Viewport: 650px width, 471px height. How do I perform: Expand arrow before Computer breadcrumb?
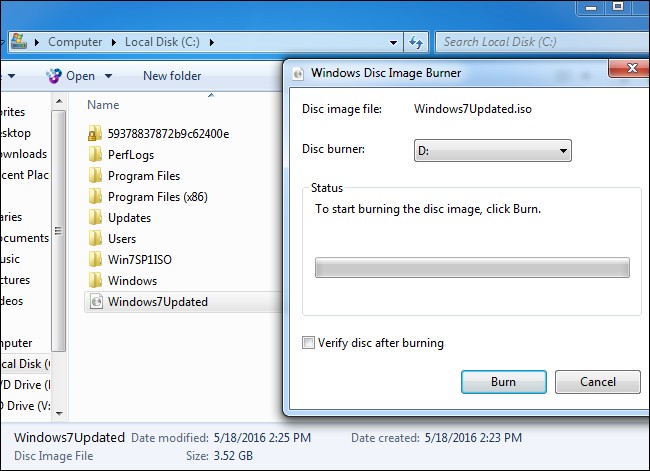pyautogui.click(x=37, y=42)
